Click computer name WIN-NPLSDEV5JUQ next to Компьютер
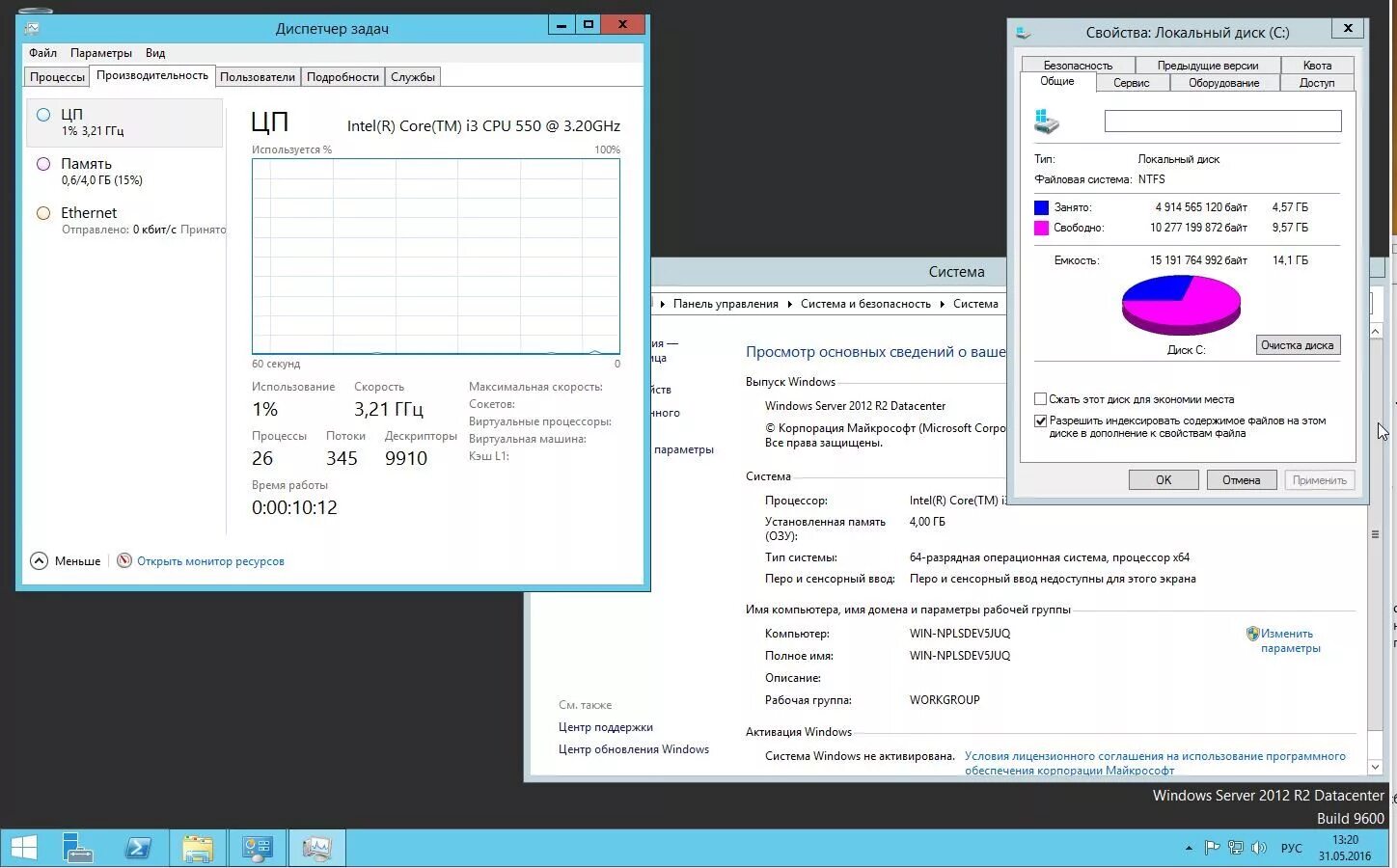The height and width of the screenshot is (868, 1397). click(x=960, y=634)
